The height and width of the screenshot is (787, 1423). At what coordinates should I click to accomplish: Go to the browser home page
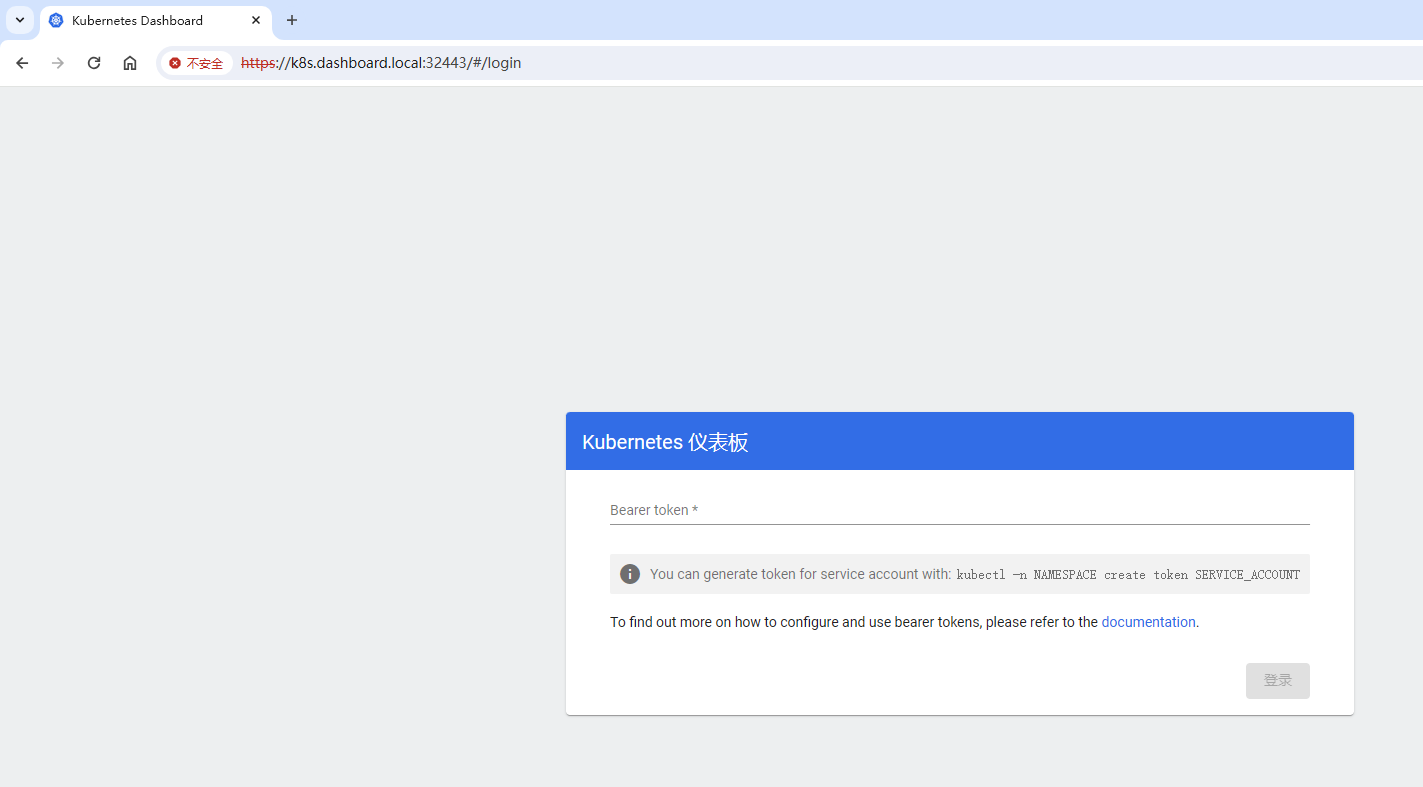(130, 63)
